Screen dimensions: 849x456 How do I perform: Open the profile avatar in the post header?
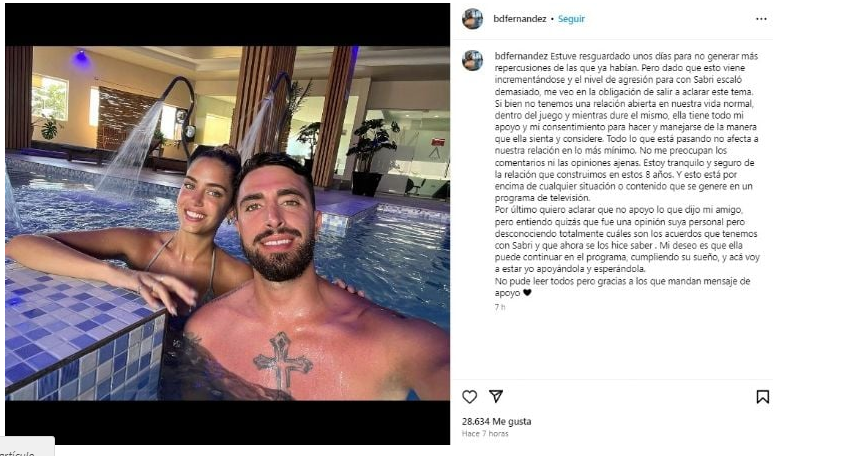472,19
